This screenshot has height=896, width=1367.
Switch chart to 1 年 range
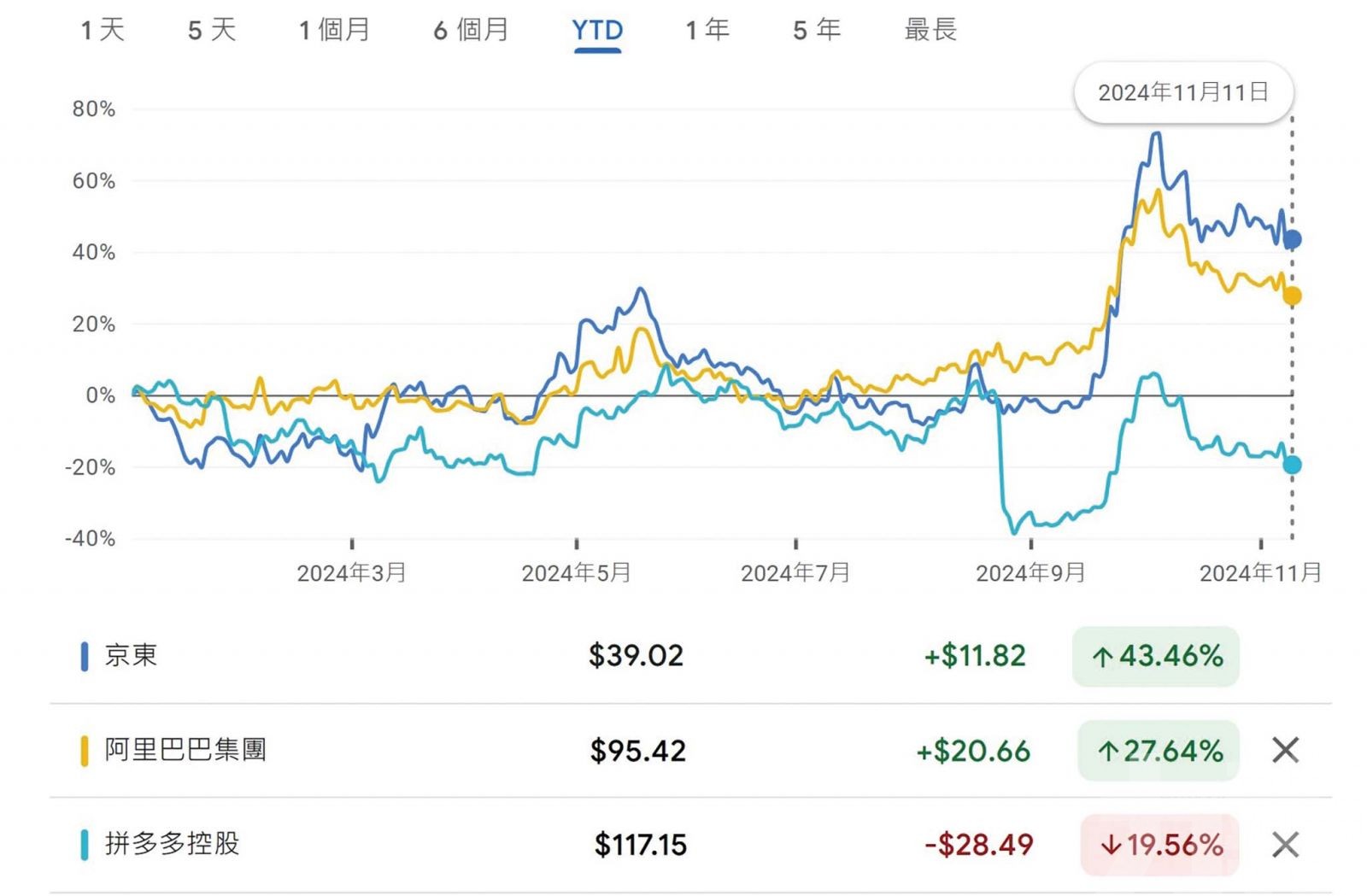pos(707,30)
